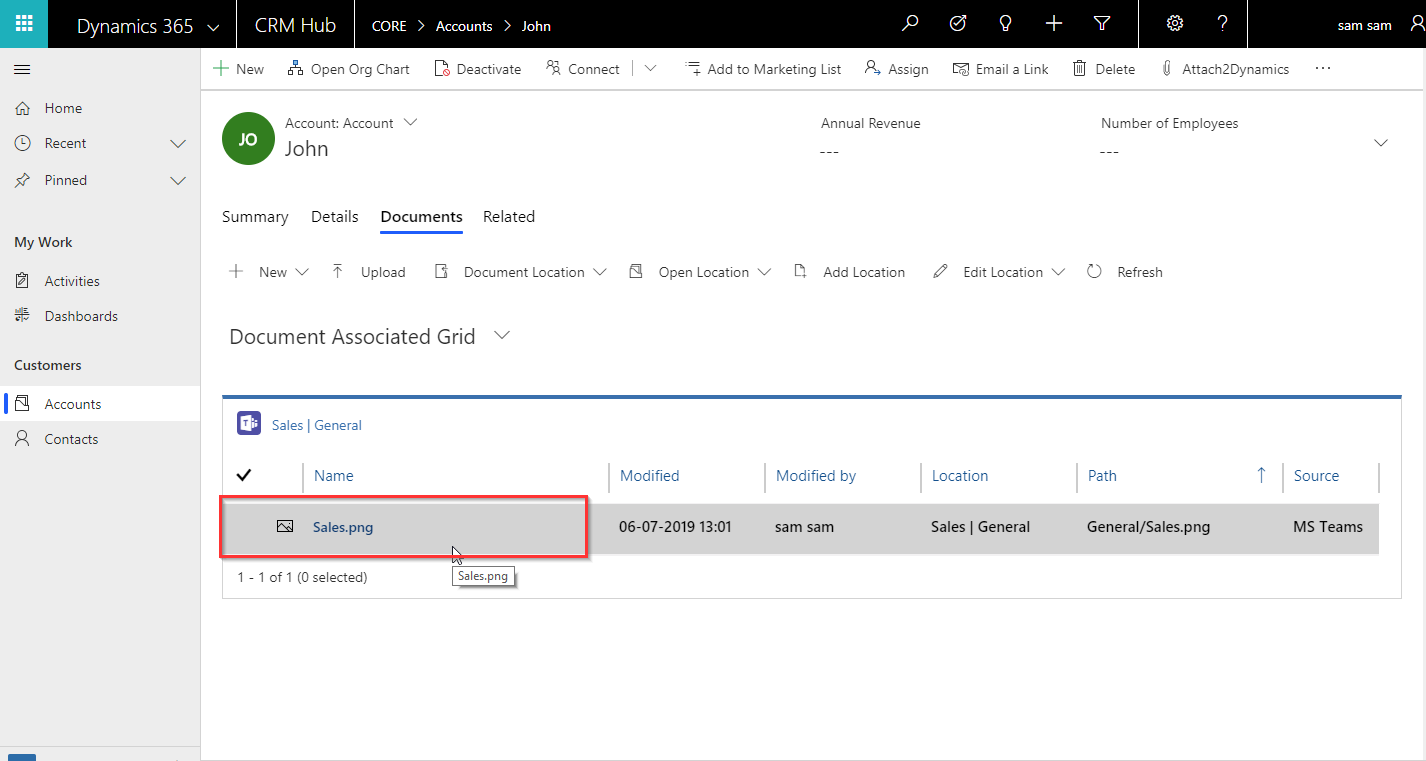1426x761 pixels.
Task: Open the more commands ellipsis
Action: pos(1323,69)
